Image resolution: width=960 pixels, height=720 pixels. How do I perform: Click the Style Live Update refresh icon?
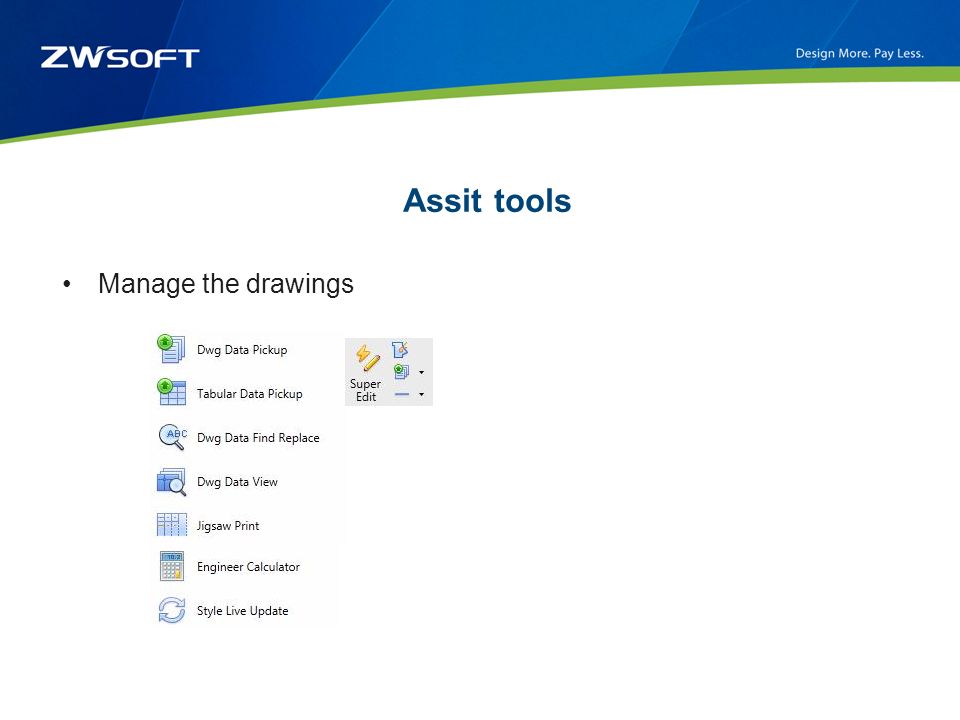coord(171,610)
